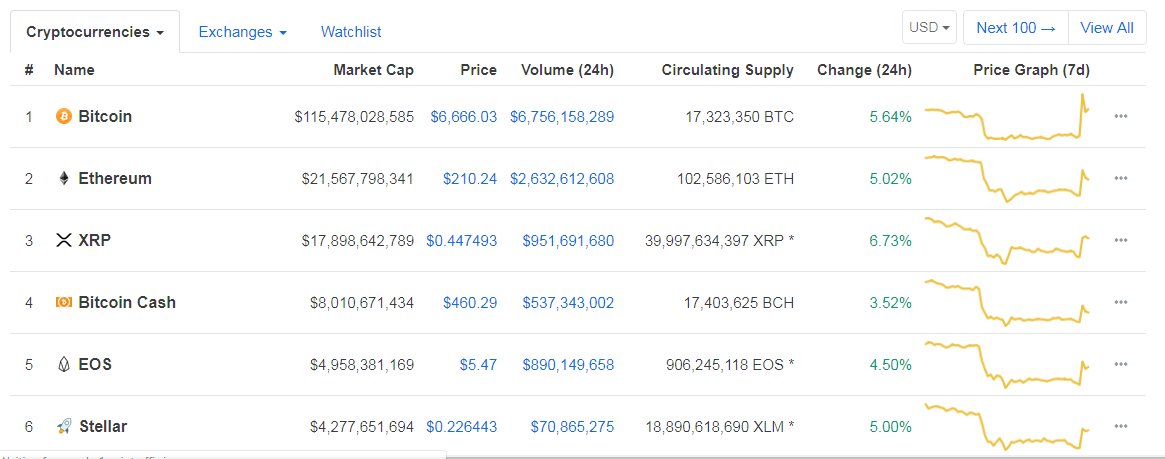
Task: Click the Bitcoin logo icon
Action: coord(63,117)
